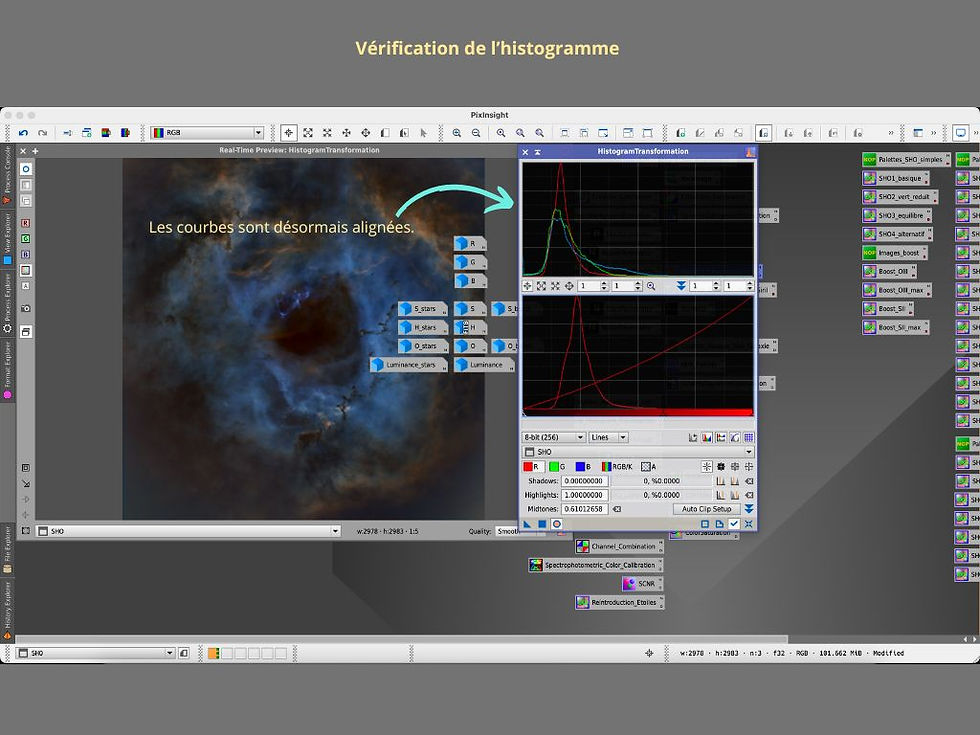Open the View Explorer side tab
This screenshot has width=980, height=735.
coord(7,239)
